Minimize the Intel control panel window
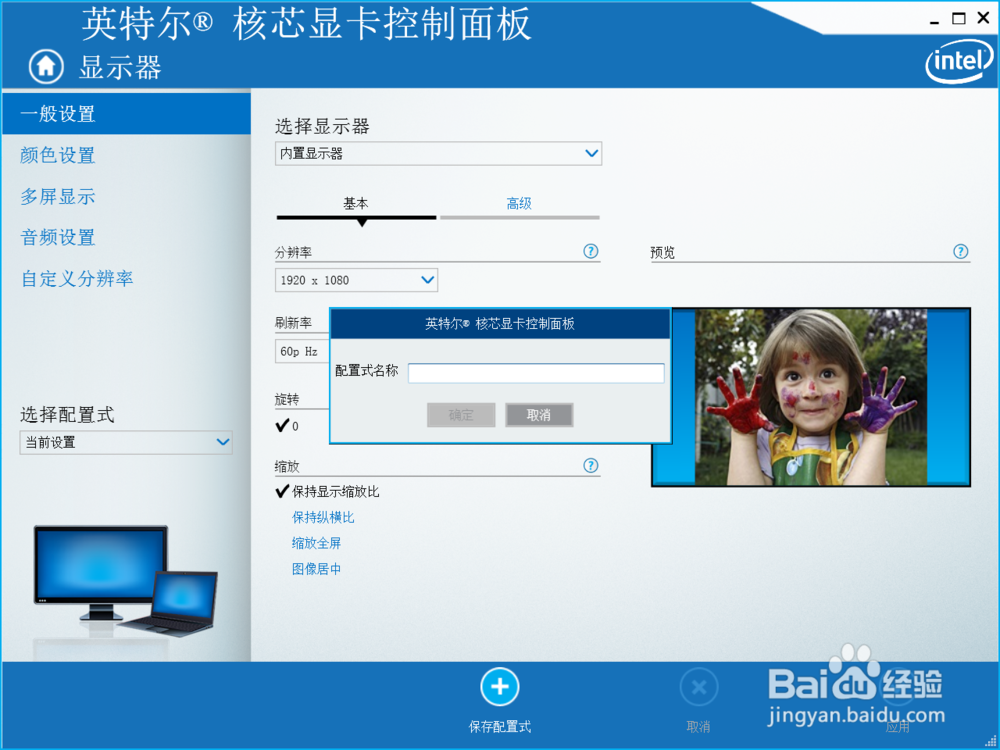1000x750 pixels. (935, 20)
